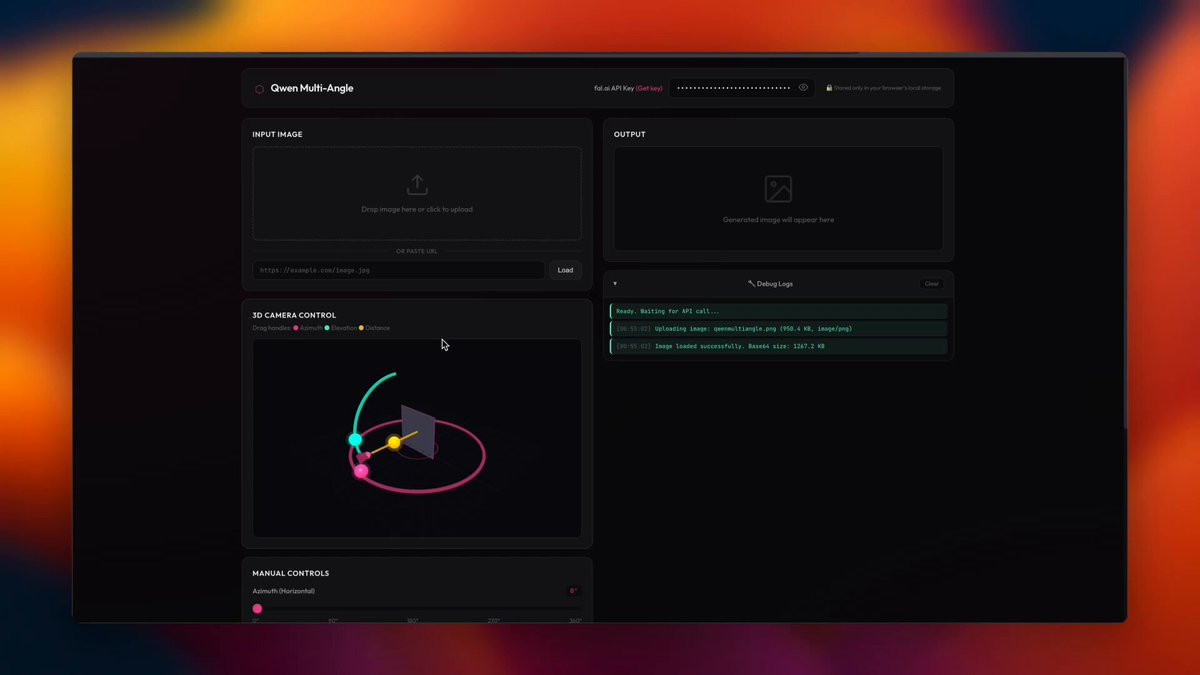
Task: Click the upload arrow icon
Action: tap(417, 185)
